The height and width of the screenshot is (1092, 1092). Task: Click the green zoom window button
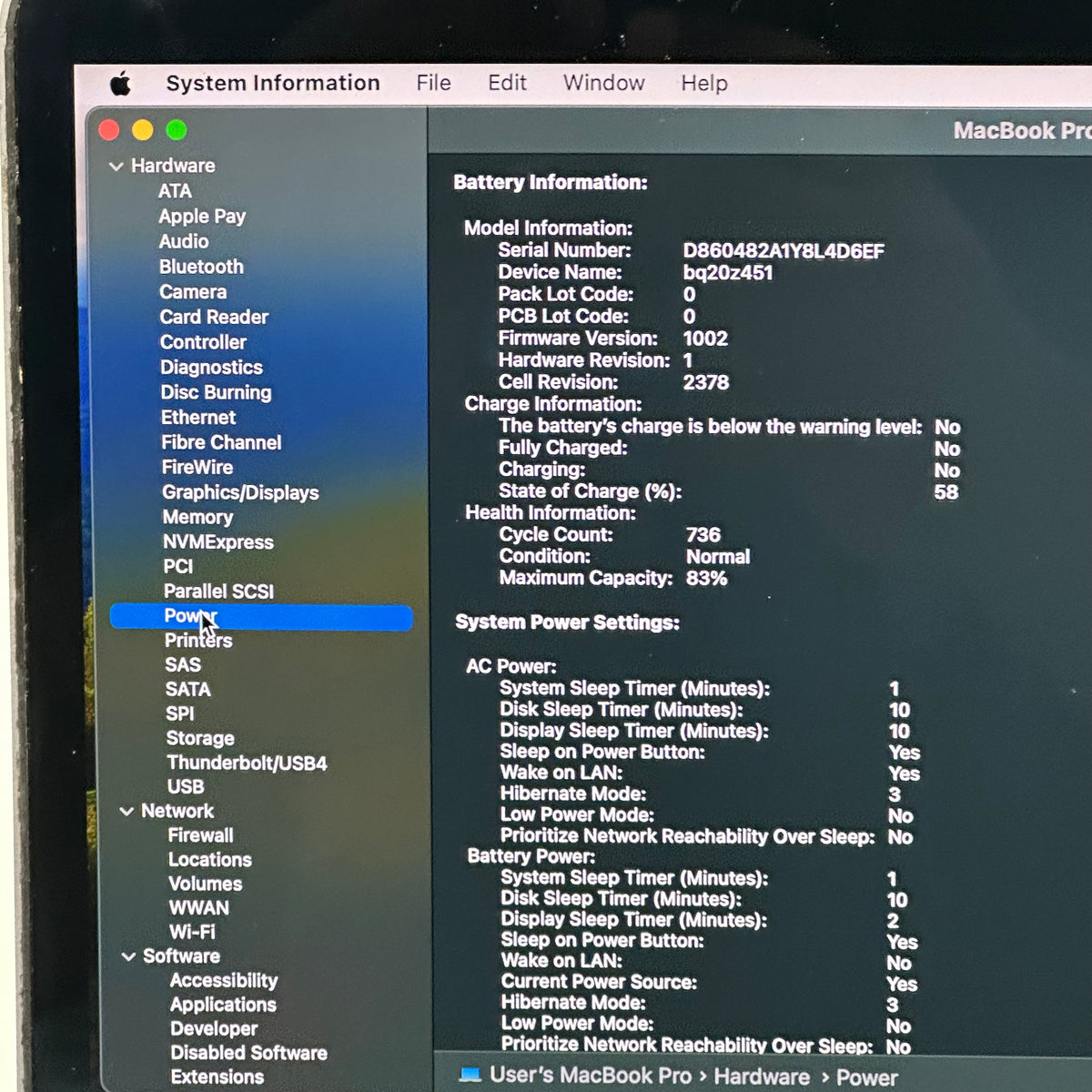(177, 130)
